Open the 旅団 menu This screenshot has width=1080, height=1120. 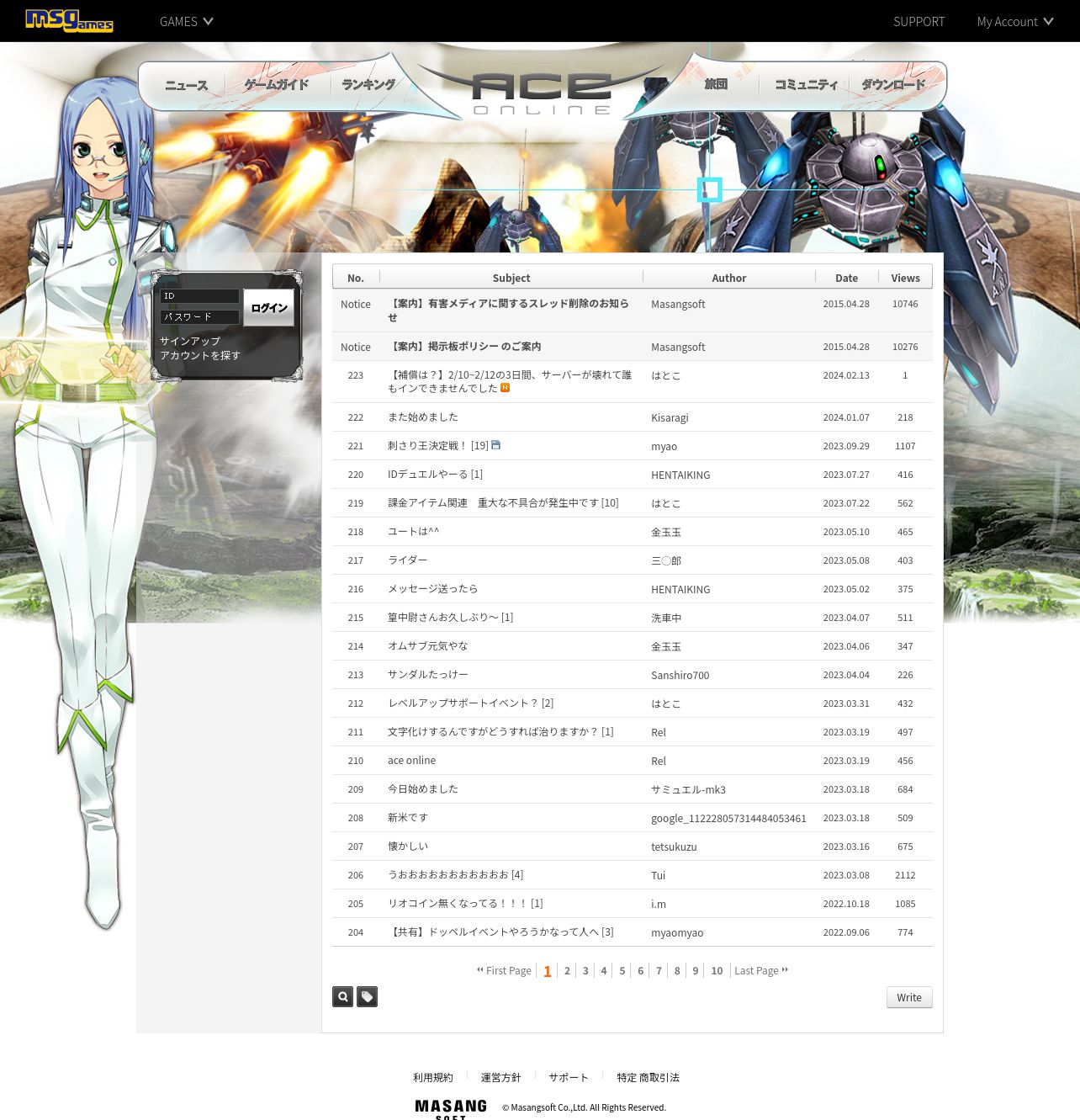[716, 84]
